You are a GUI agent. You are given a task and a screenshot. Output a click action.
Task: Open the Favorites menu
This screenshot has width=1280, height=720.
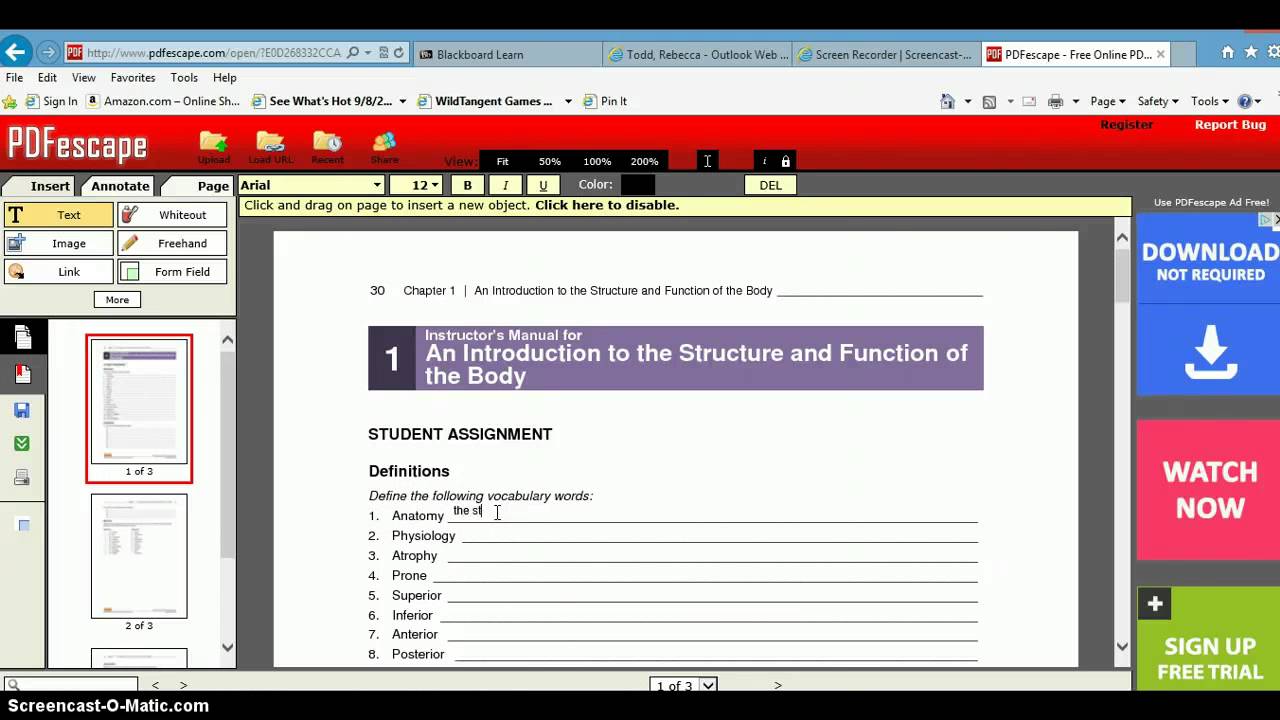133,77
